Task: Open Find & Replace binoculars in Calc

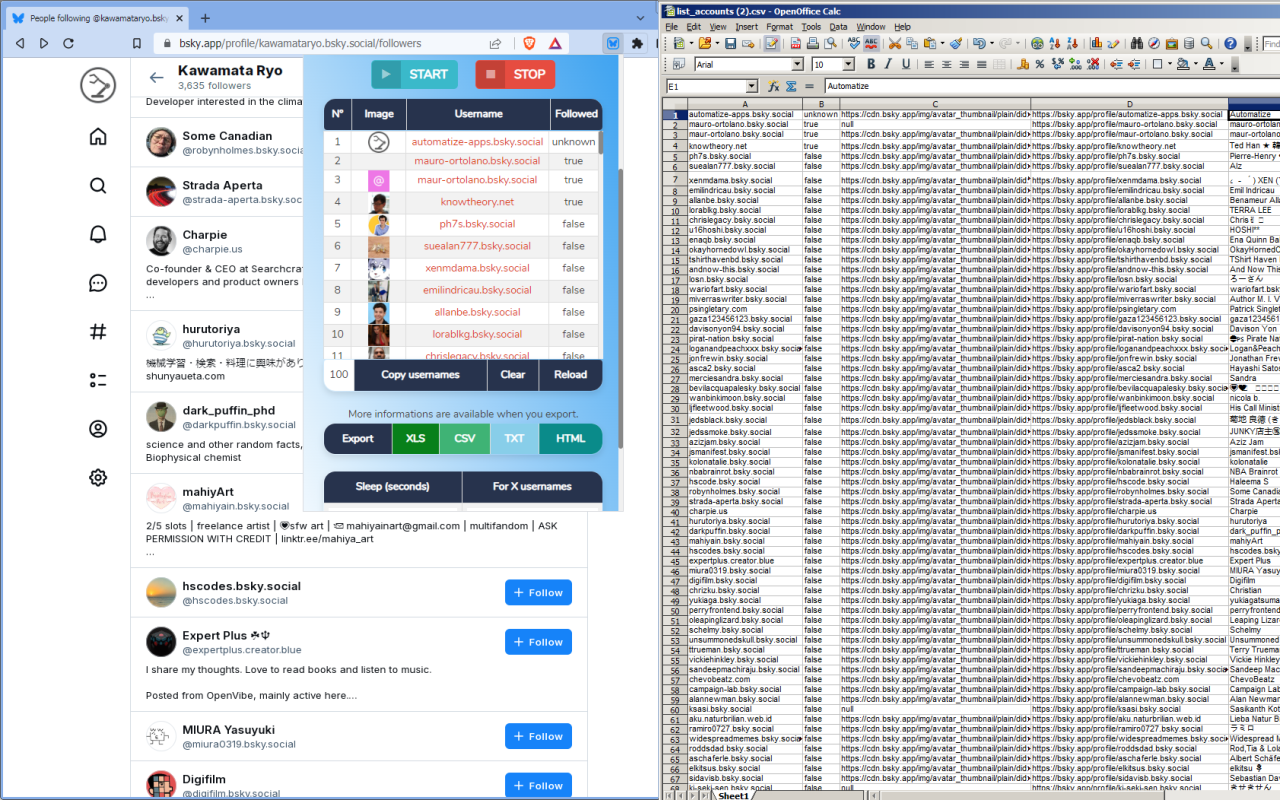Action: click(x=1138, y=44)
